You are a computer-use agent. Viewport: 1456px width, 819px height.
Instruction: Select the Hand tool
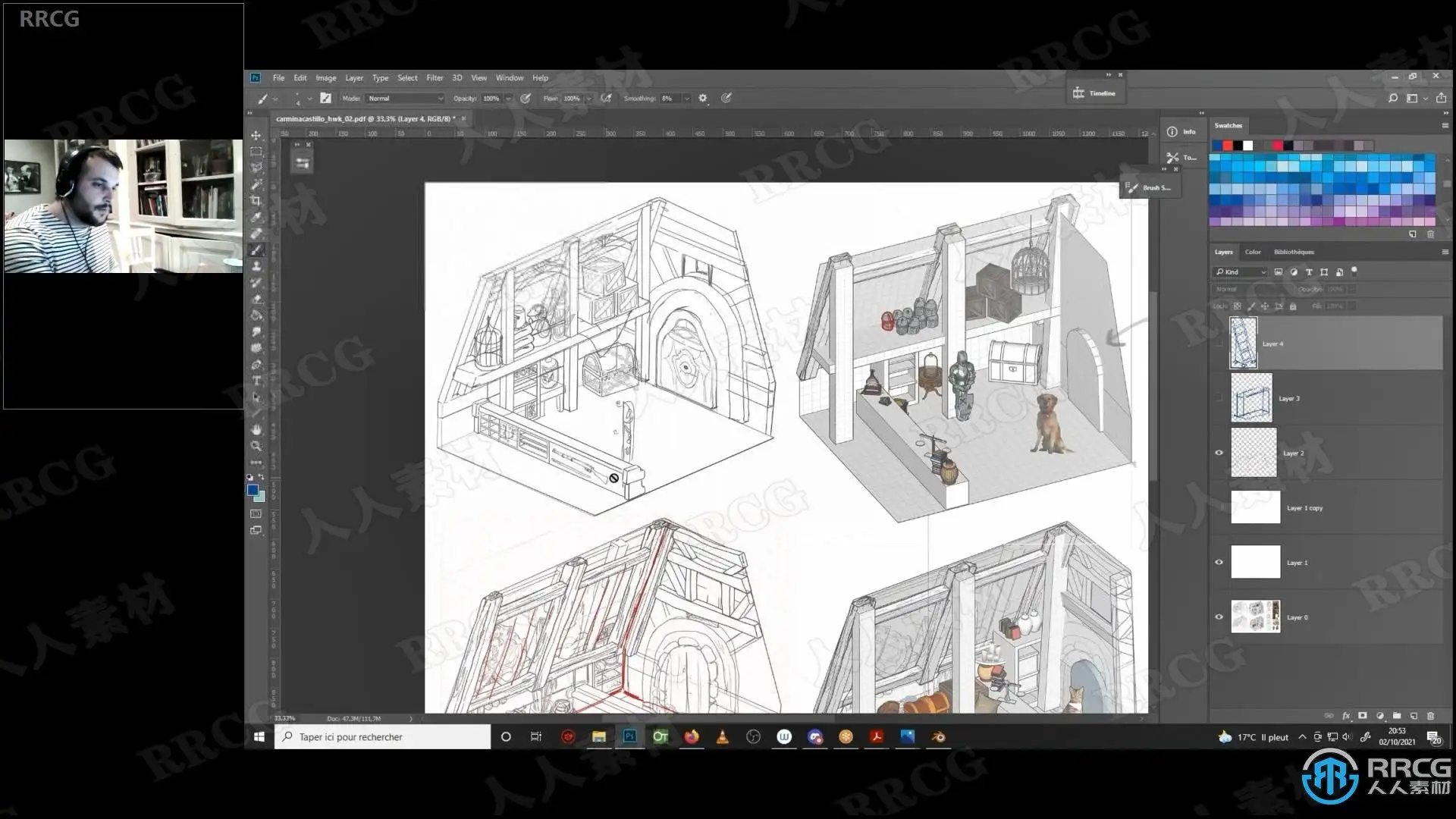(256, 429)
